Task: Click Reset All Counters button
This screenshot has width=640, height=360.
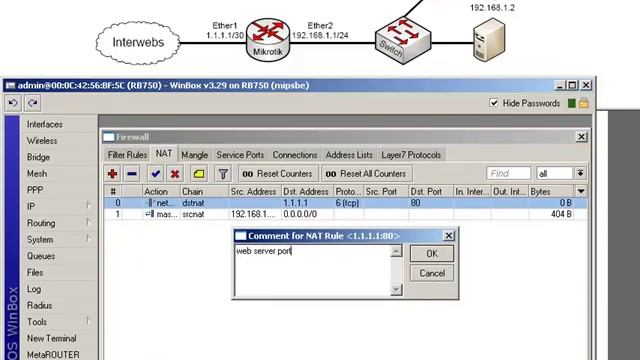Action: pyautogui.click(x=367, y=174)
